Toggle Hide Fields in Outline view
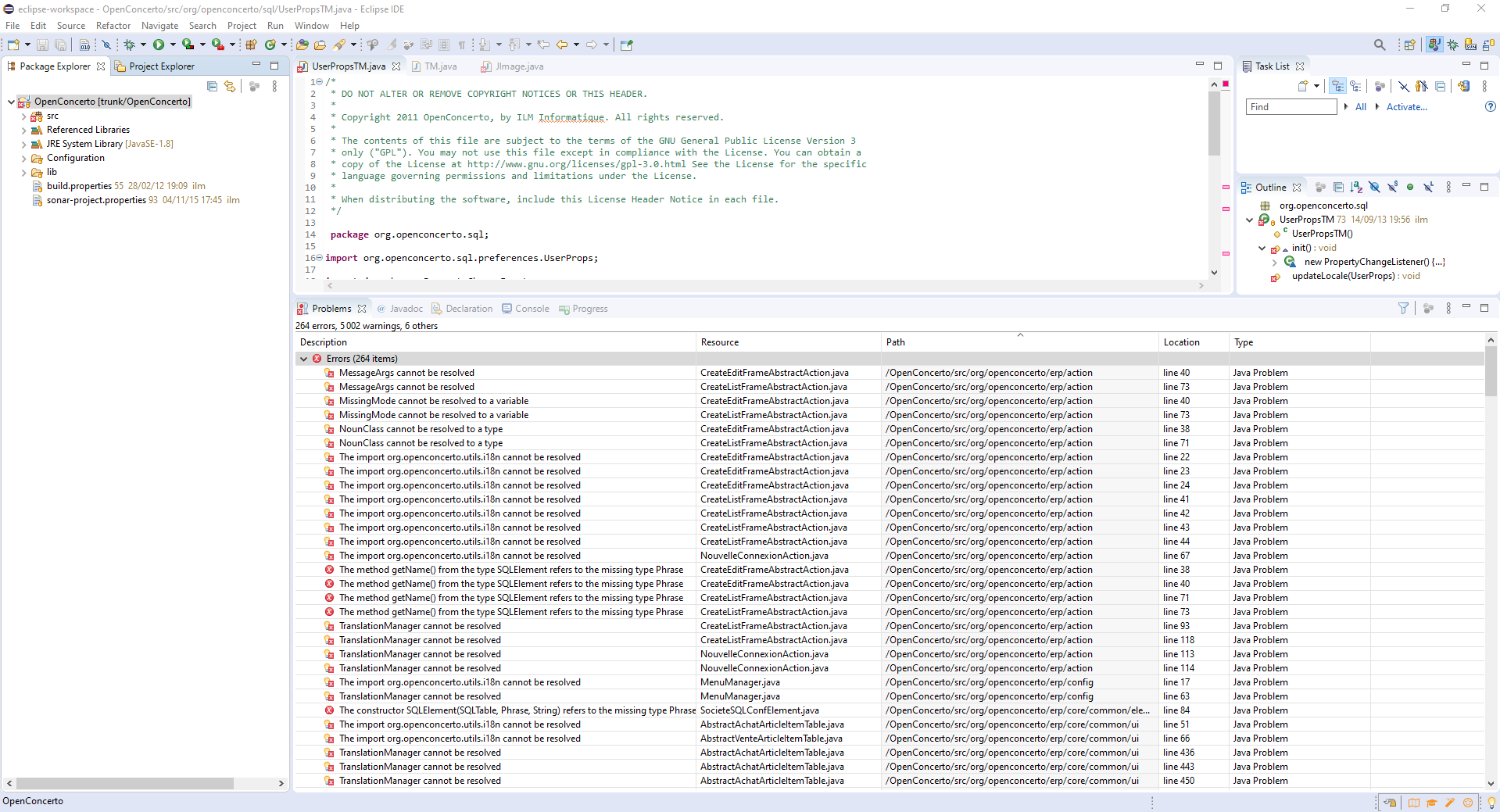This screenshot has width=1500, height=812. click(1374, 187)
